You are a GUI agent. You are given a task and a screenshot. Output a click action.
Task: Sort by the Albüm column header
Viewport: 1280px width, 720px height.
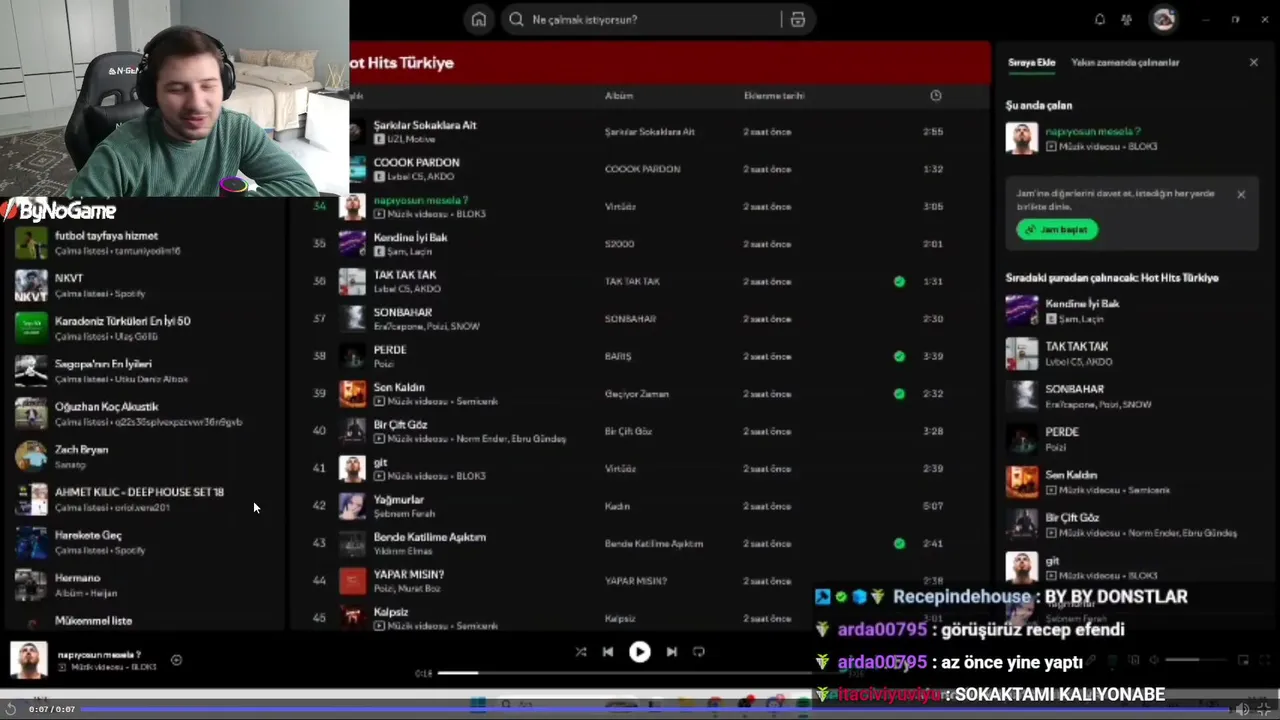coord(619,96)
